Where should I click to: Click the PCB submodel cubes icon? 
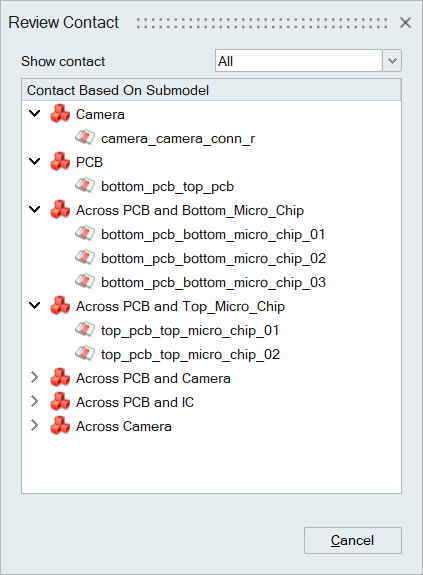click(x=60, y=162)
